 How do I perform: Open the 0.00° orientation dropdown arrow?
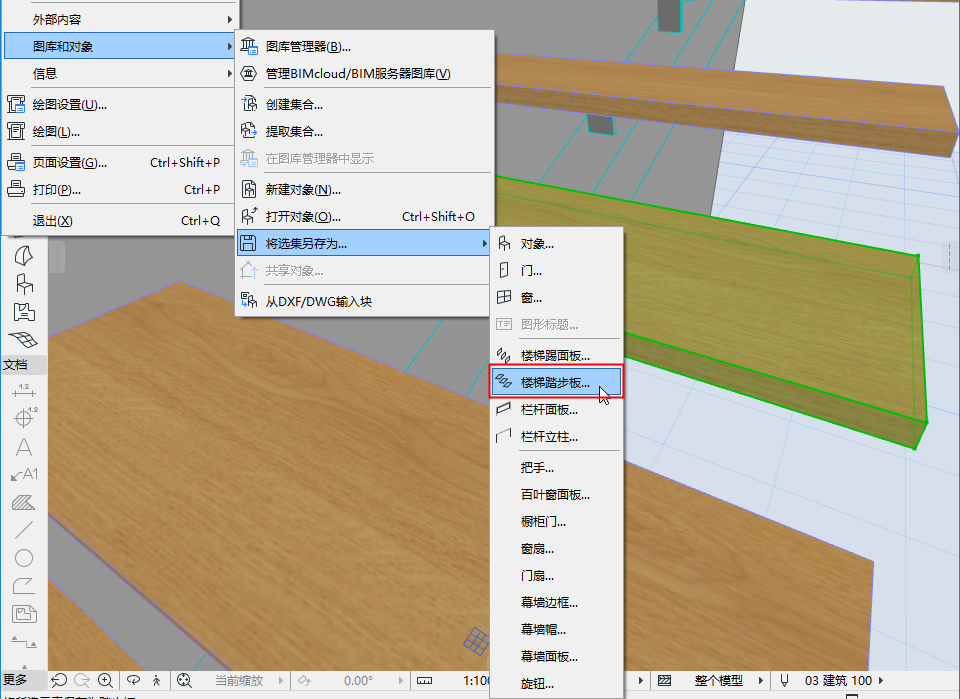coord(400,680)
